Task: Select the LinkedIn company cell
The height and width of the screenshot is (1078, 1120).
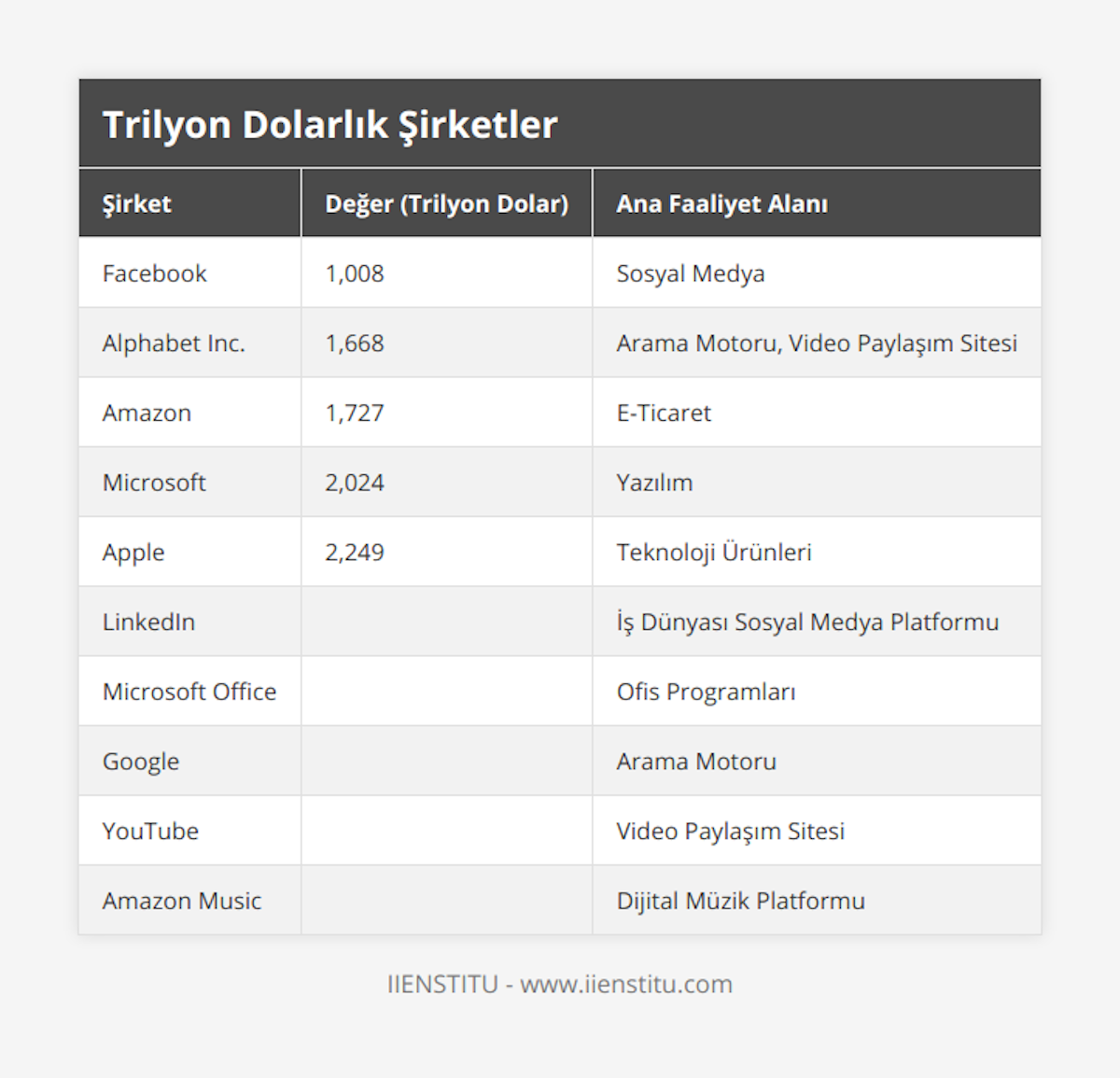Action: click(148, 622)
